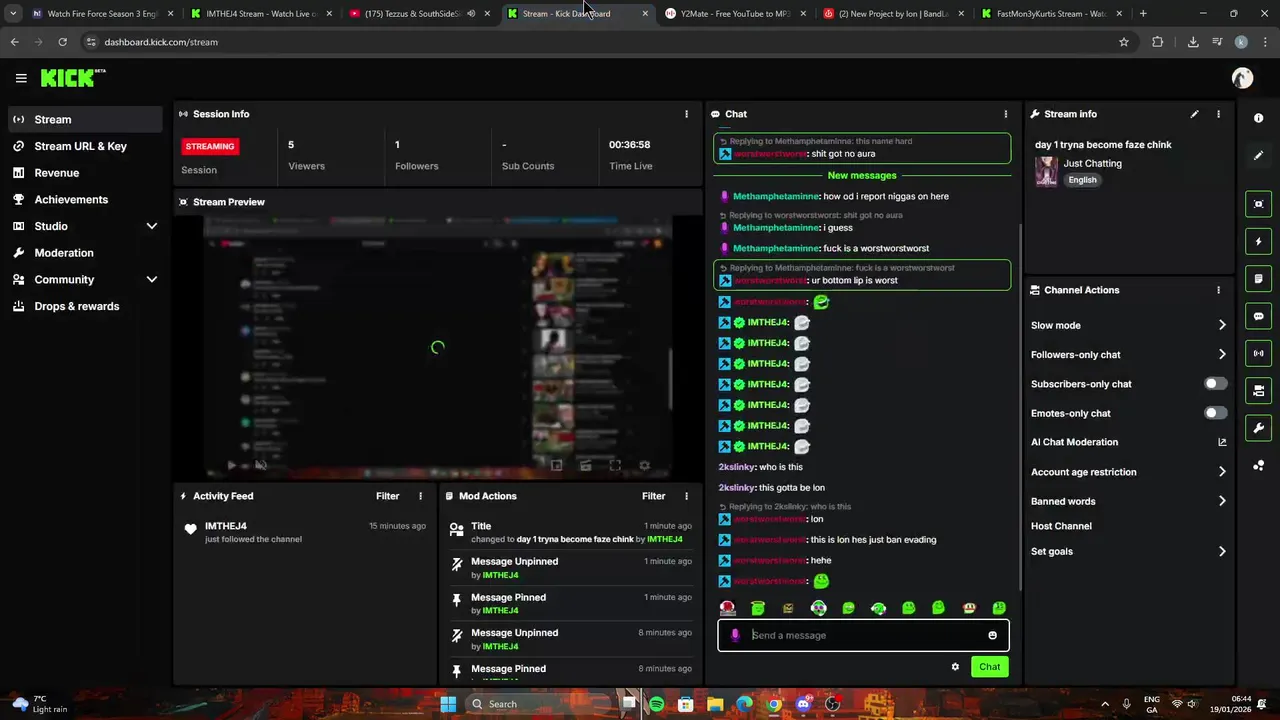This screenshot has height=720, width=1280.
Task: Open AI Chat Moderation external link
Action: [x=1222, y=442]
